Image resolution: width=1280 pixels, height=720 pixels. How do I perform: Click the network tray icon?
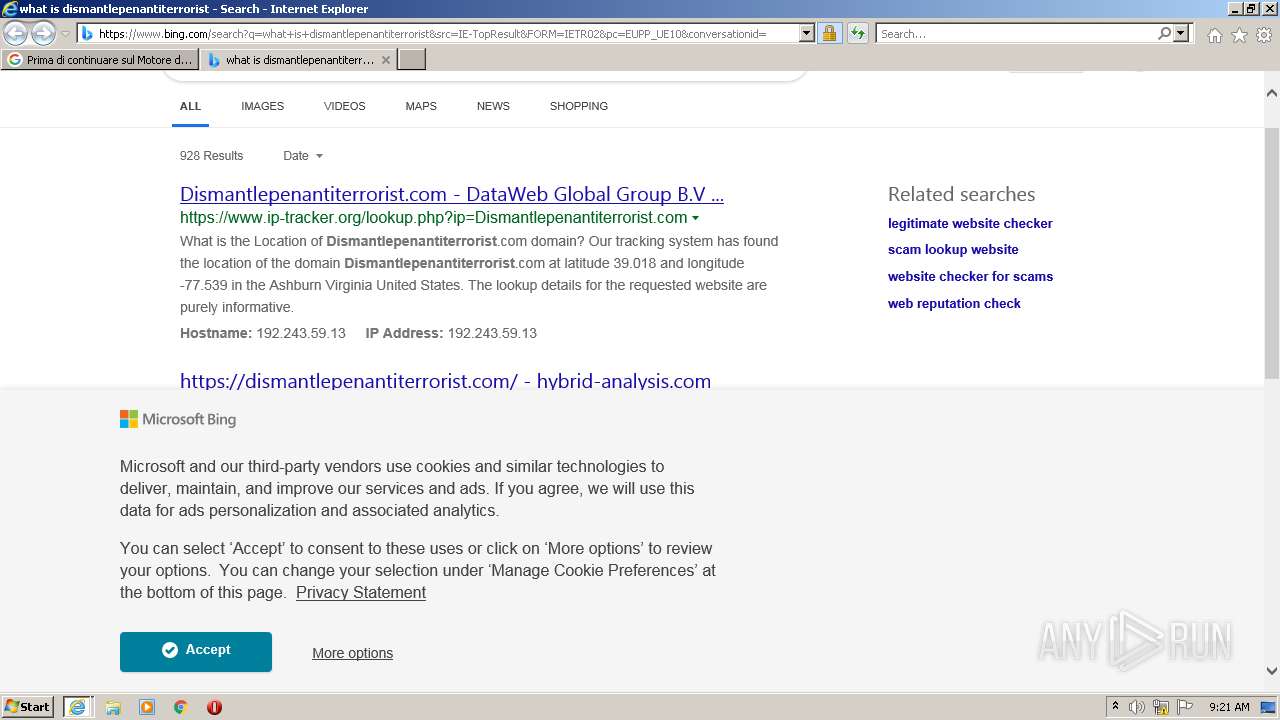1161,707
